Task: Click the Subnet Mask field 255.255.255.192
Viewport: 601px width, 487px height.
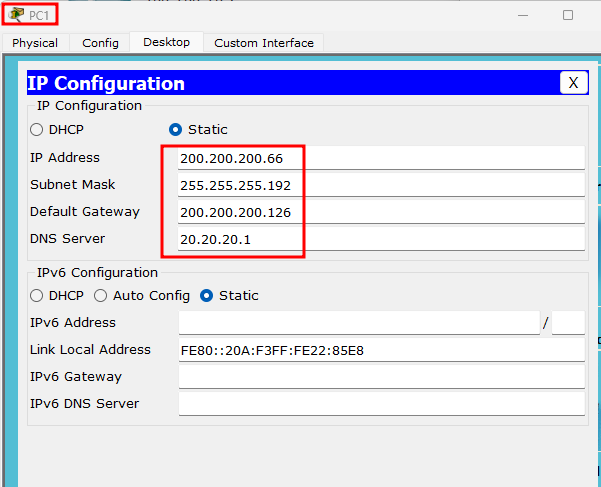Action: pos(381,185)
